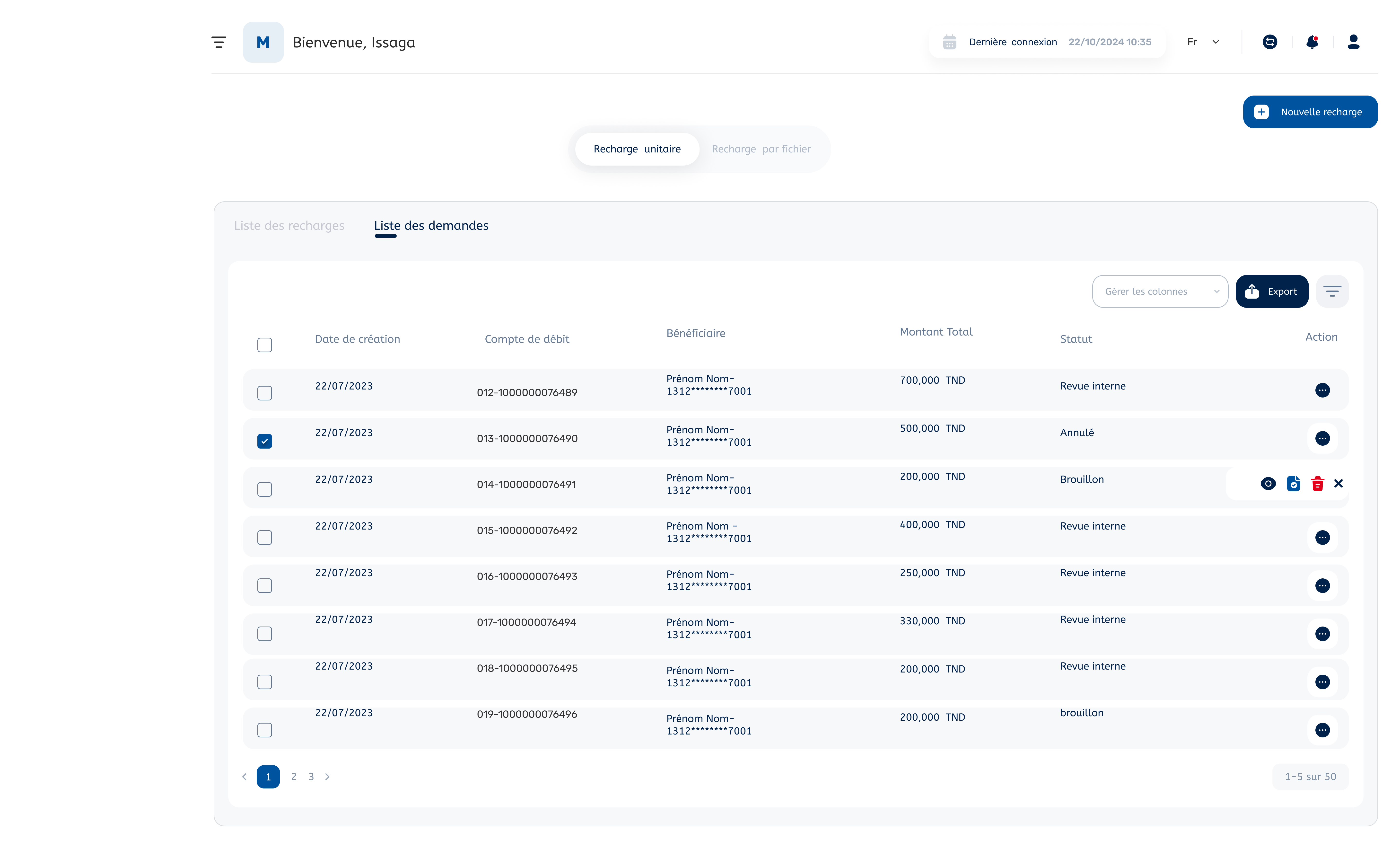Click the last login time 22/10/2024 10:35

1110,42
